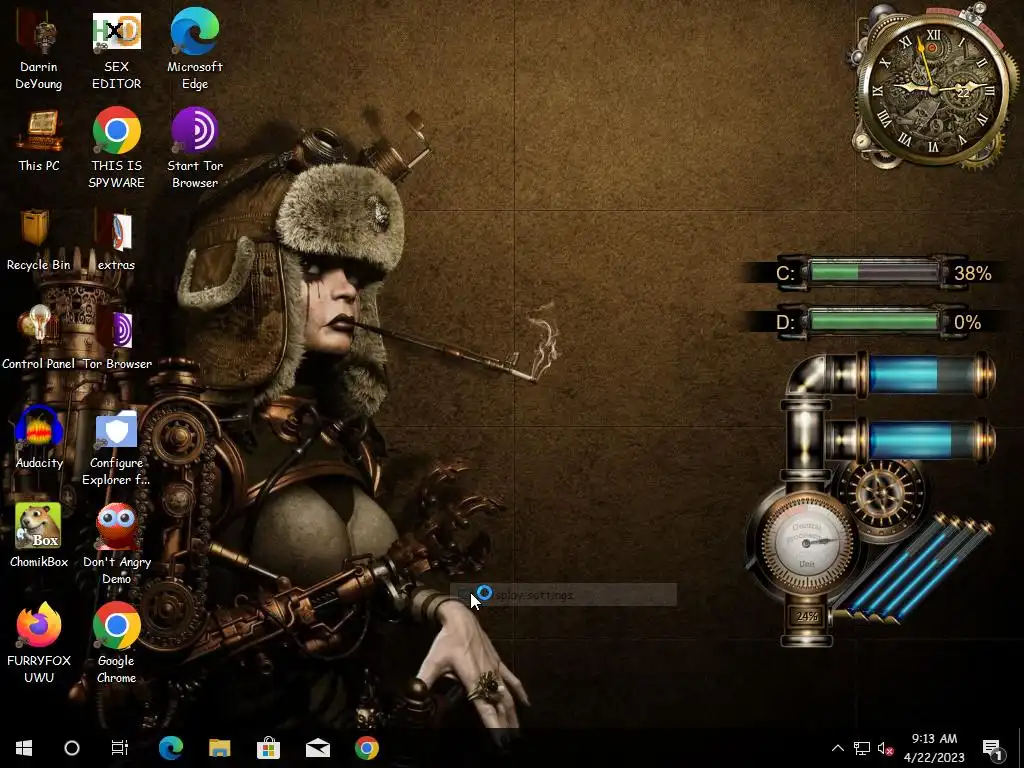Click the CPU gauge dial widget
The image size is (1024, 768).
pyautogui.click(x=807, y=541)
